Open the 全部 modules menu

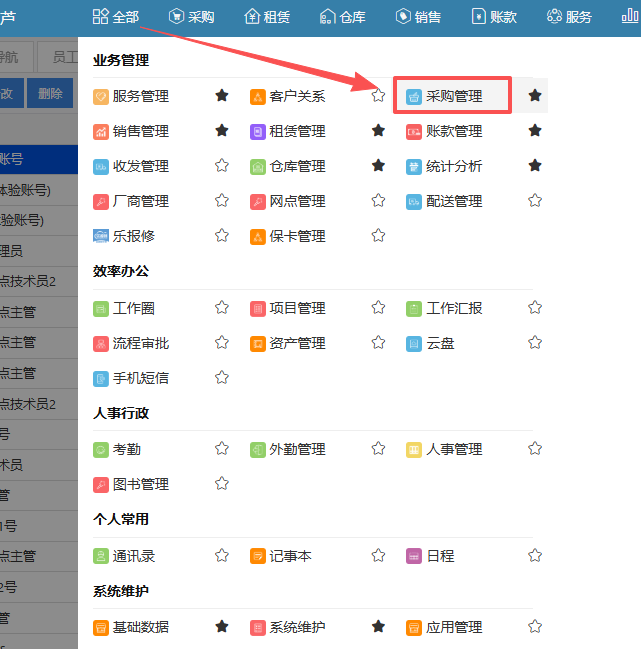(115, 16)
